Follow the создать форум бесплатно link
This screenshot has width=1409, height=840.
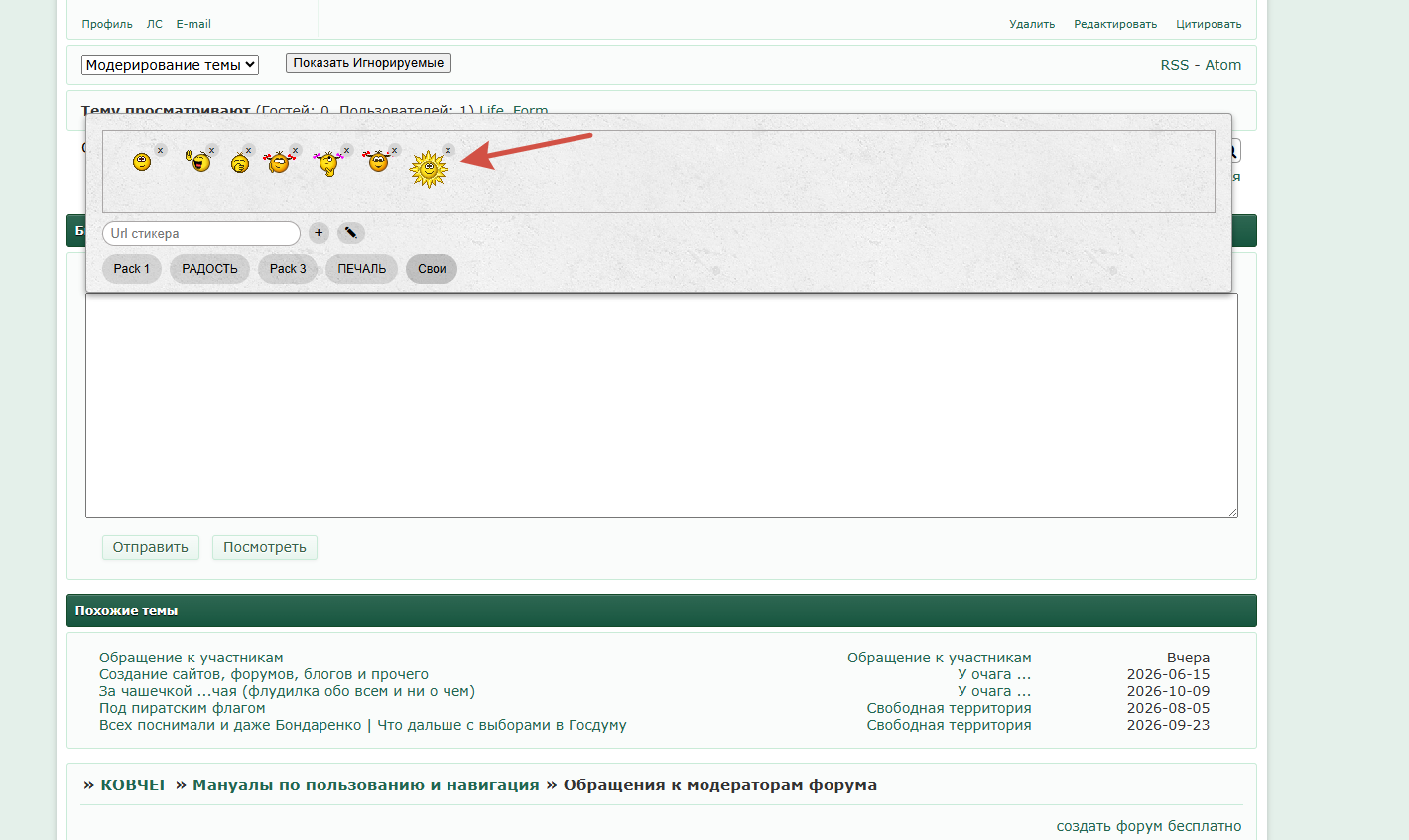coord(1149,826)
